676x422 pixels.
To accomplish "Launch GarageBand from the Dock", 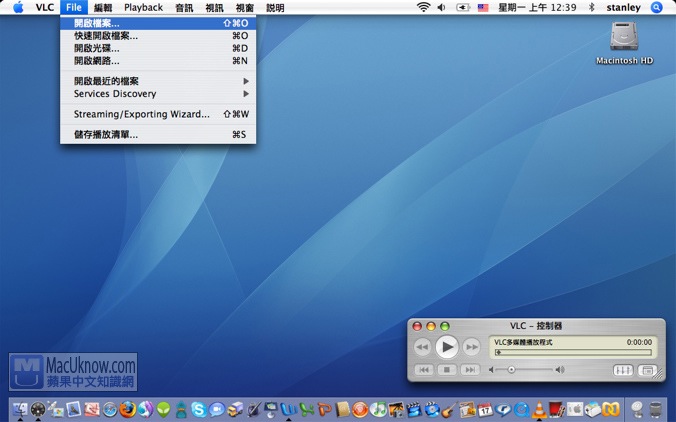I will [449, 409].
